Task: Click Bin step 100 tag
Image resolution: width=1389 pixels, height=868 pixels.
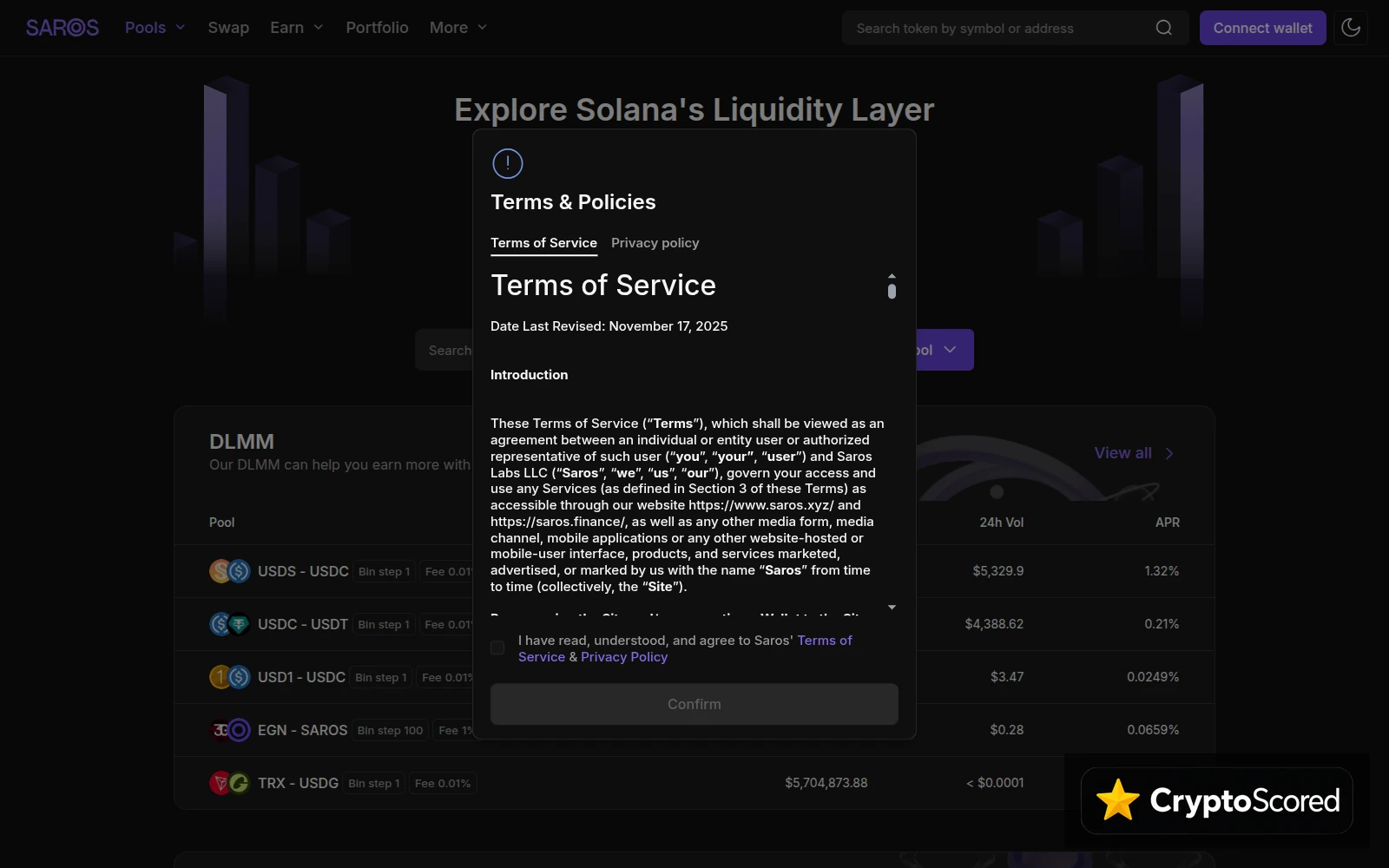Action: click(x=390, y=730)
